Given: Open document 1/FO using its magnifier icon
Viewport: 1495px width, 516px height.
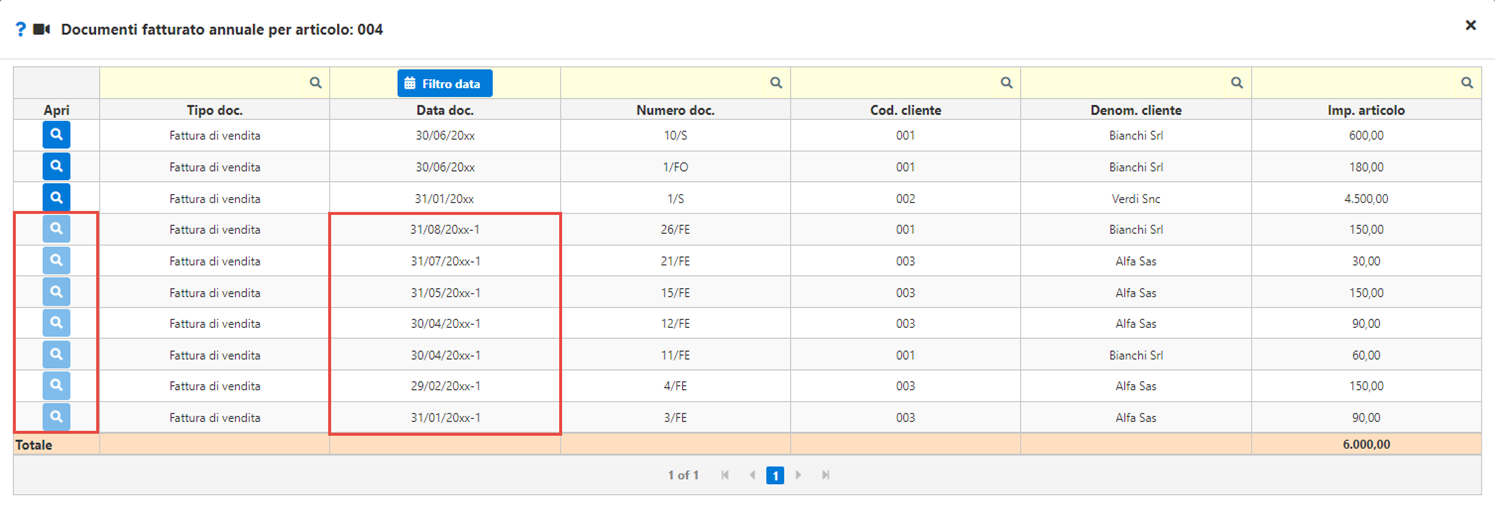Looking at the screenshot, I should click(x=56, y=166).
